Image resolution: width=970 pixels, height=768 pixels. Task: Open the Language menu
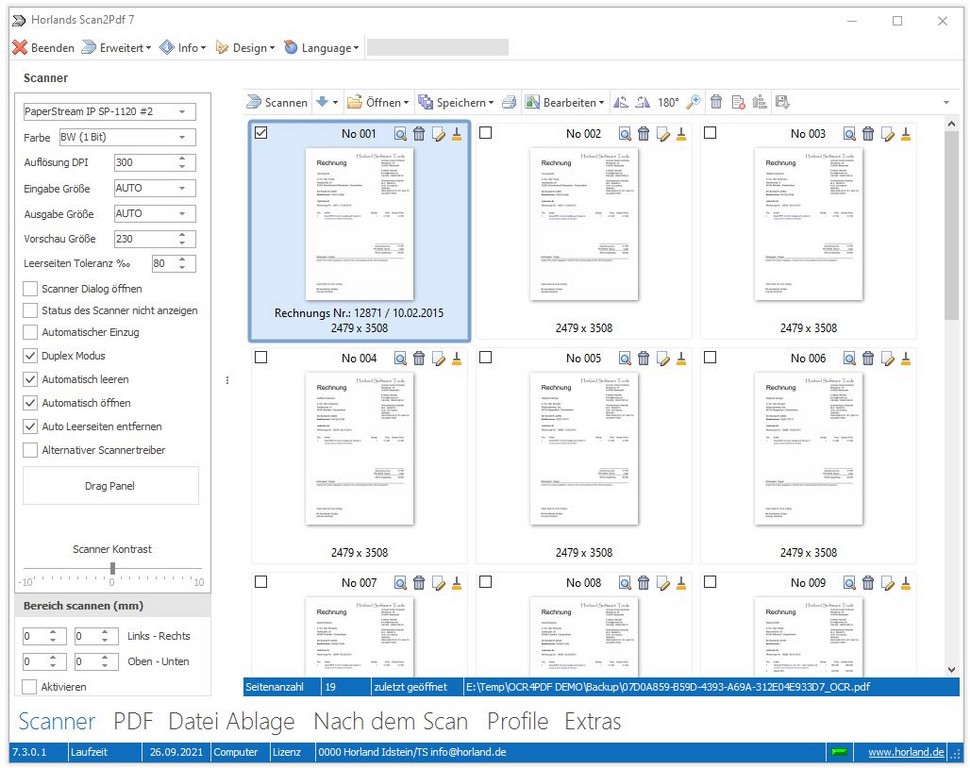(x=322, y=47)
